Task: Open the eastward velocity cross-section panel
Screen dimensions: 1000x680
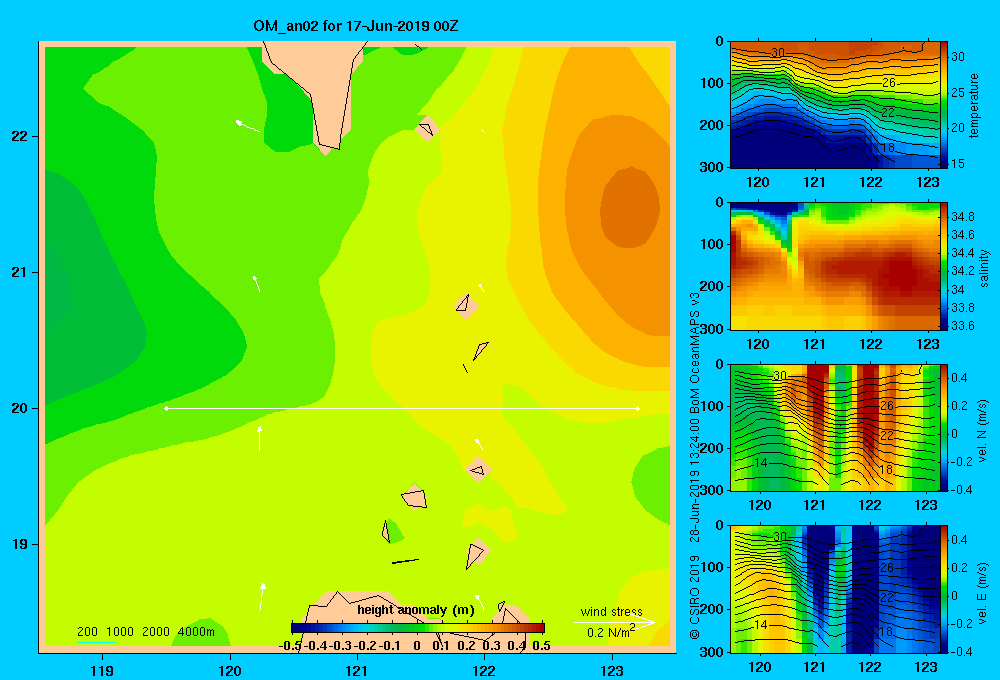Action: coord(835,589)
